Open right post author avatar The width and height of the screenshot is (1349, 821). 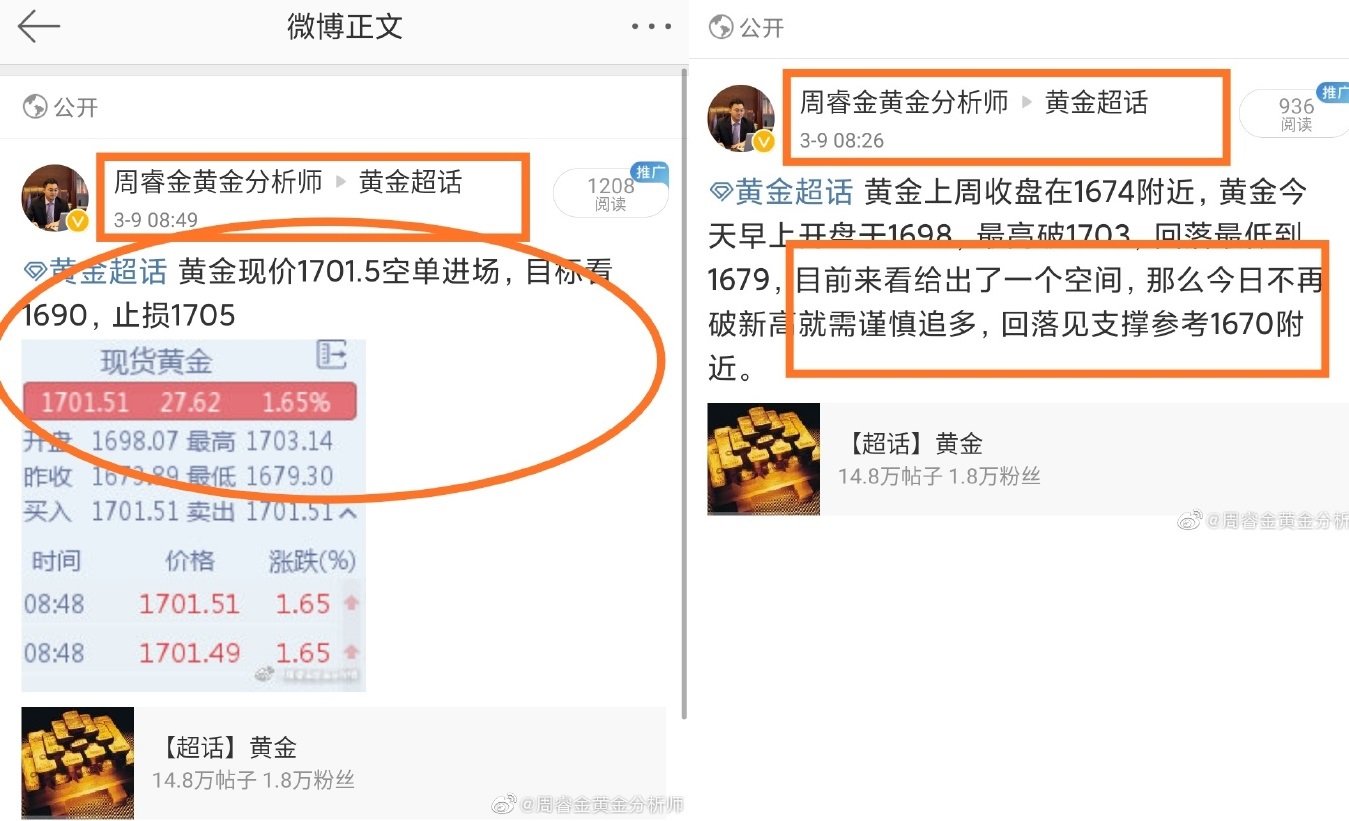click(741, 118)
